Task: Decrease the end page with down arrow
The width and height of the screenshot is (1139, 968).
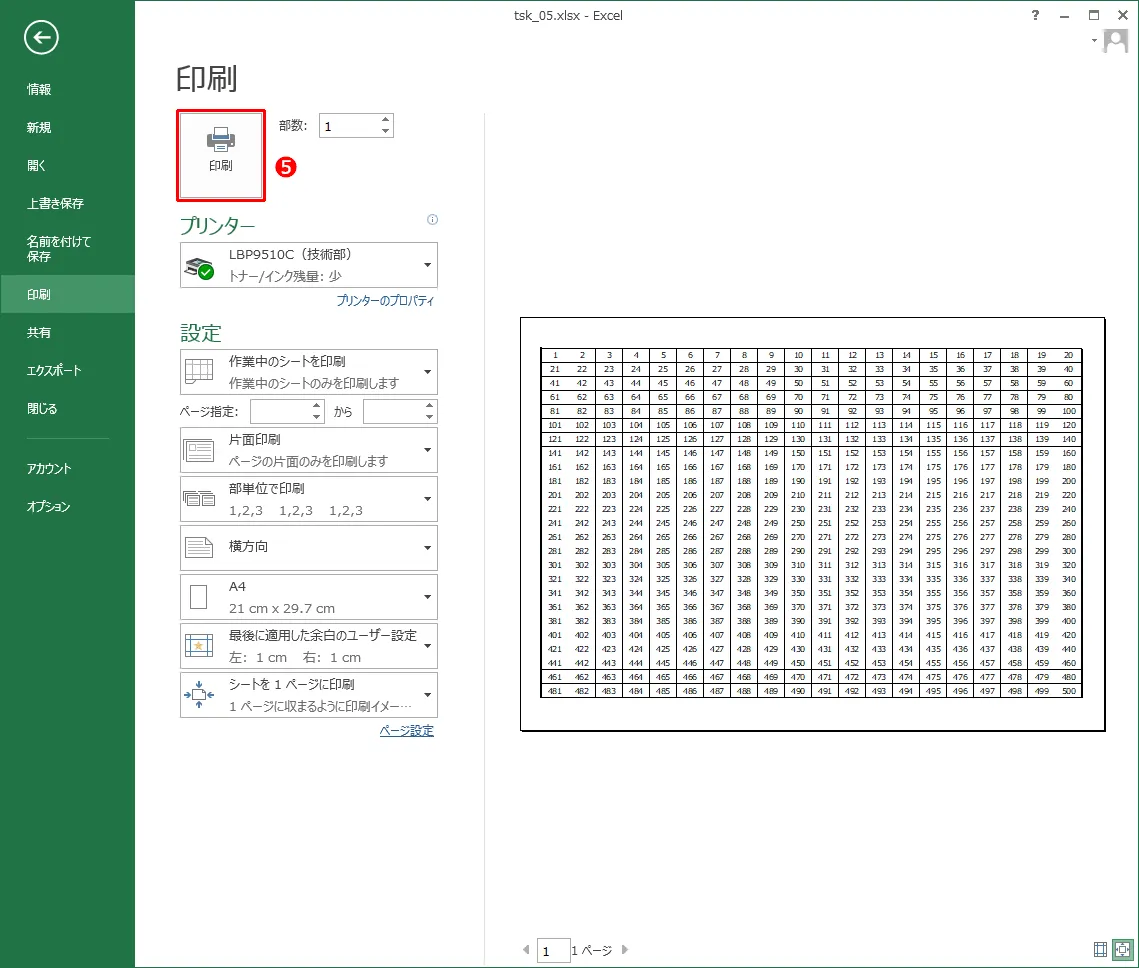Action: click(430, 418)
